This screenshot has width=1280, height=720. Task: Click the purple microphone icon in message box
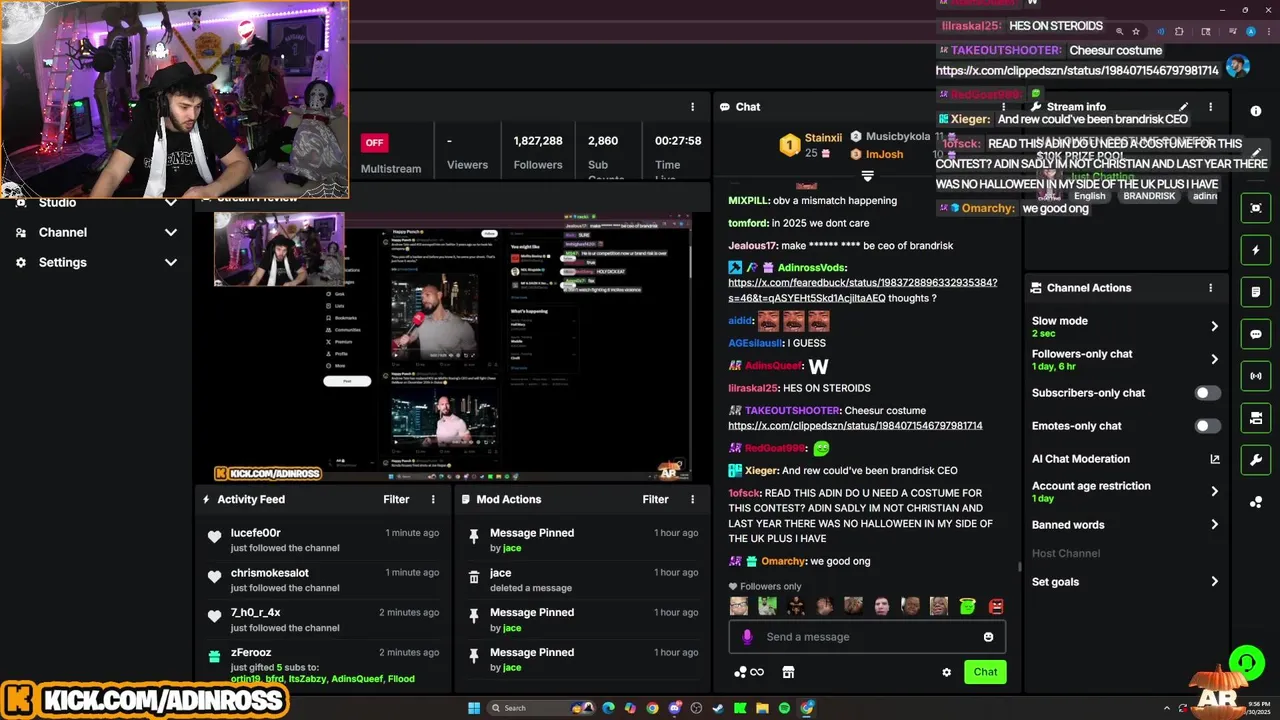[x=747, y=637]
